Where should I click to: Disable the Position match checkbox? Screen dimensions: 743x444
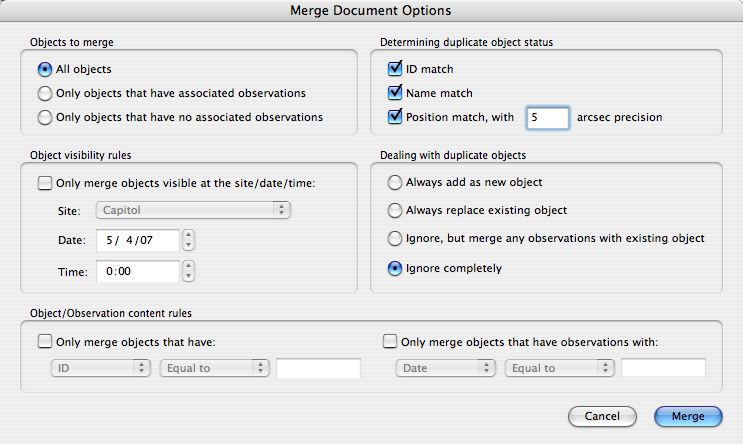[x=394, y=117]
